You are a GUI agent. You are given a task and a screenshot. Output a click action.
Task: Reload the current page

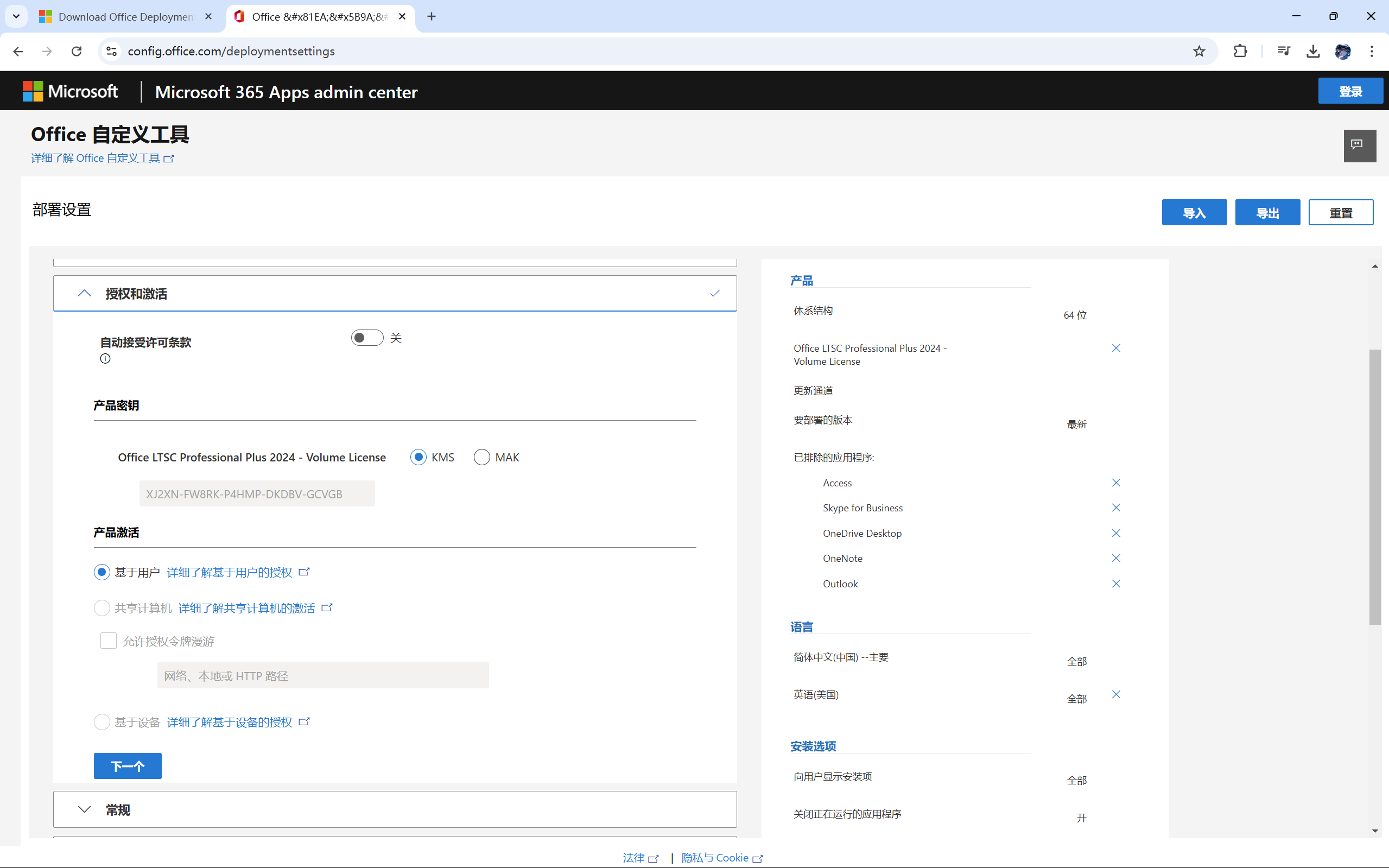pyautogui.click(x=77, y=51)
